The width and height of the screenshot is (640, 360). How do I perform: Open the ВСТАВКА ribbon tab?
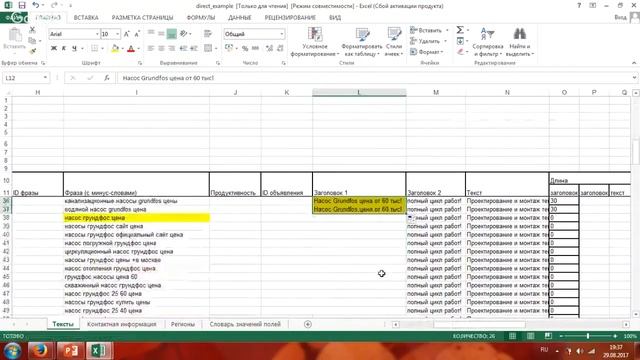pos(86,18)
